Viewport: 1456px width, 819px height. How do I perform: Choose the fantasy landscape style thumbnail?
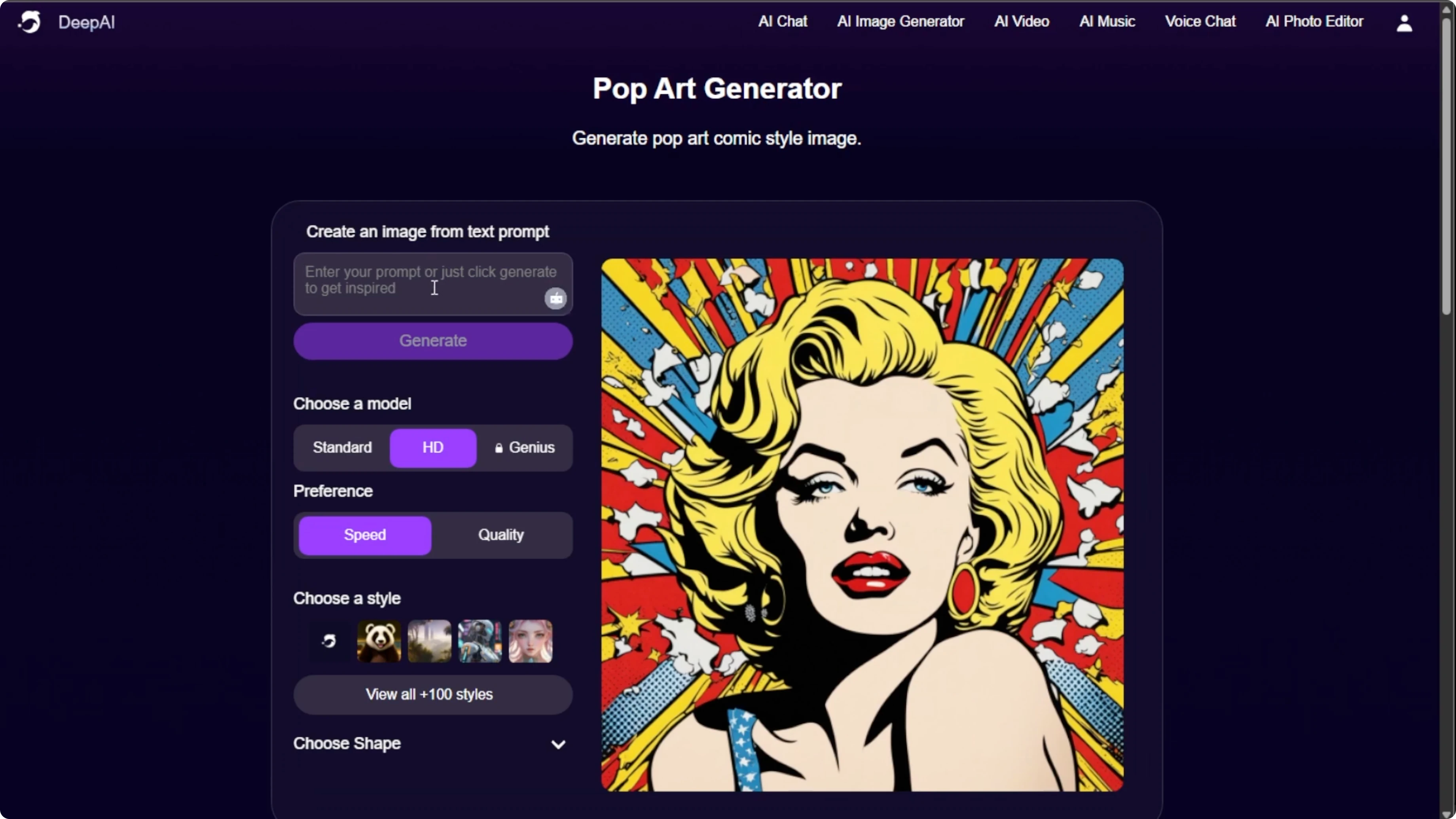tap(430, 641)
